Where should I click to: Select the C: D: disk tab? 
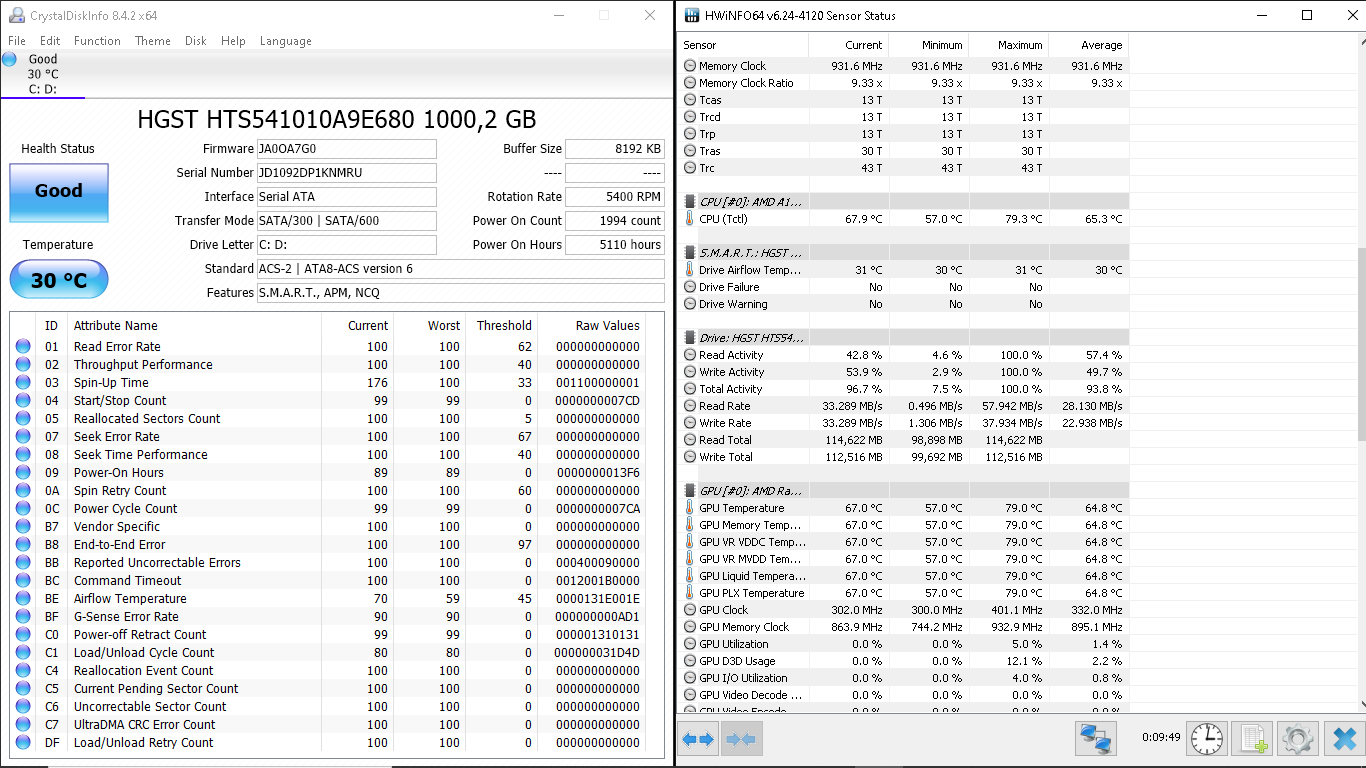(x=42, y=74)
